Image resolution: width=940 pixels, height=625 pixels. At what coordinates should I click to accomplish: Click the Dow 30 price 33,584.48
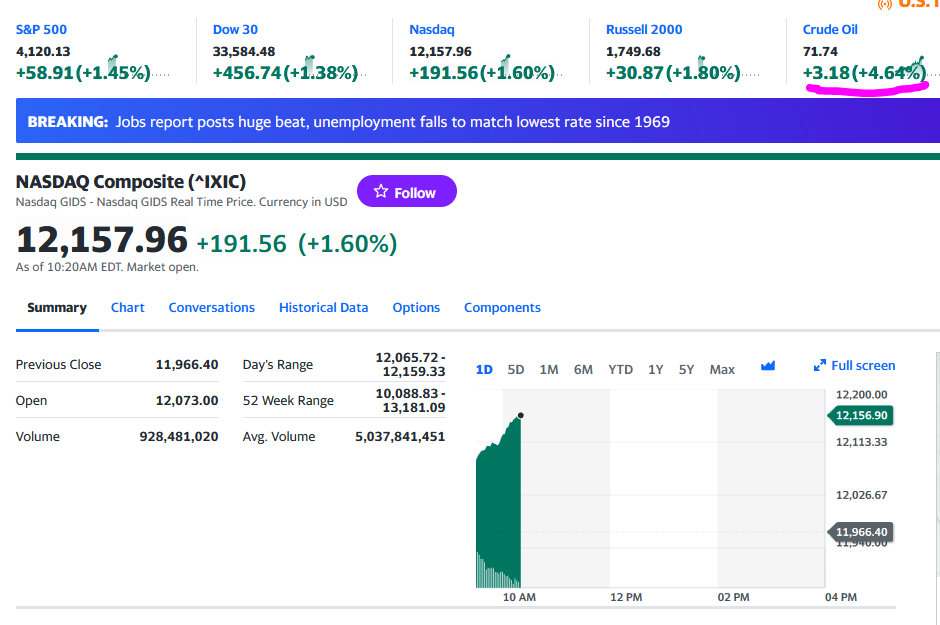click(244, 52)
